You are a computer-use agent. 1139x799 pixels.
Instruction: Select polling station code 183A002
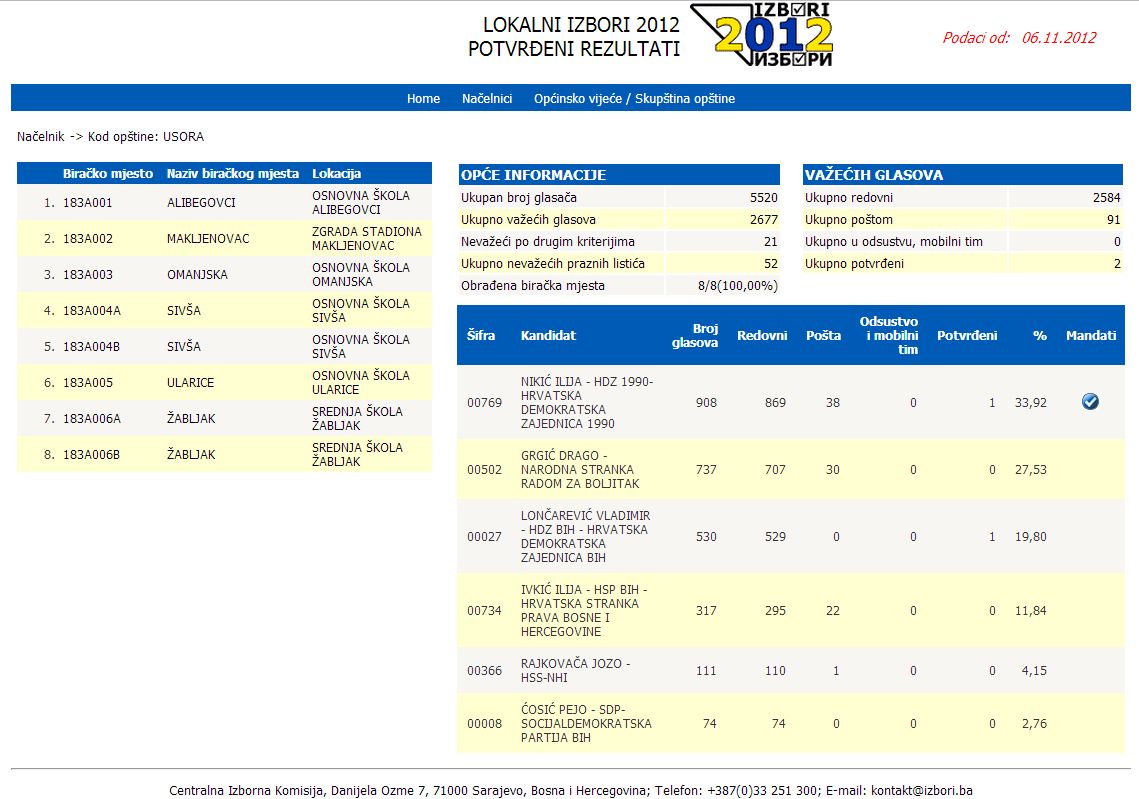(87, 238)
